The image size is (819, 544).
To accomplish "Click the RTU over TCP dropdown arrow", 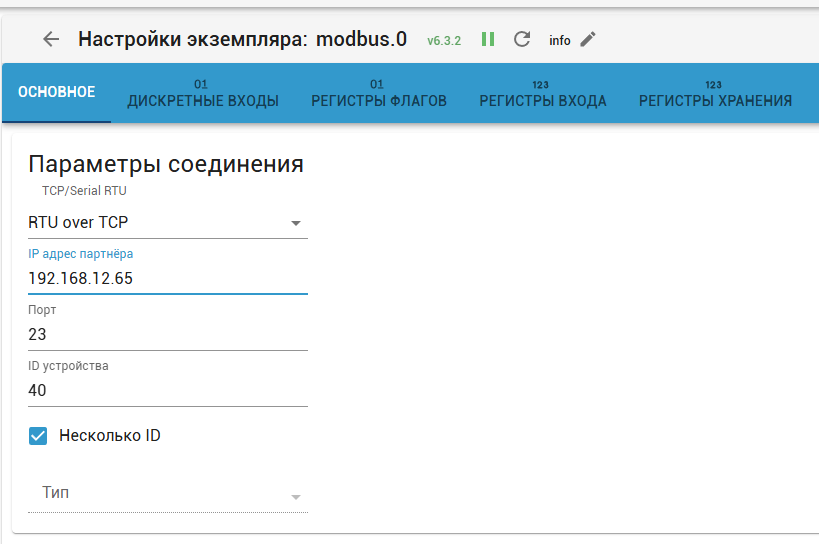I will click(x=296, y=223).
